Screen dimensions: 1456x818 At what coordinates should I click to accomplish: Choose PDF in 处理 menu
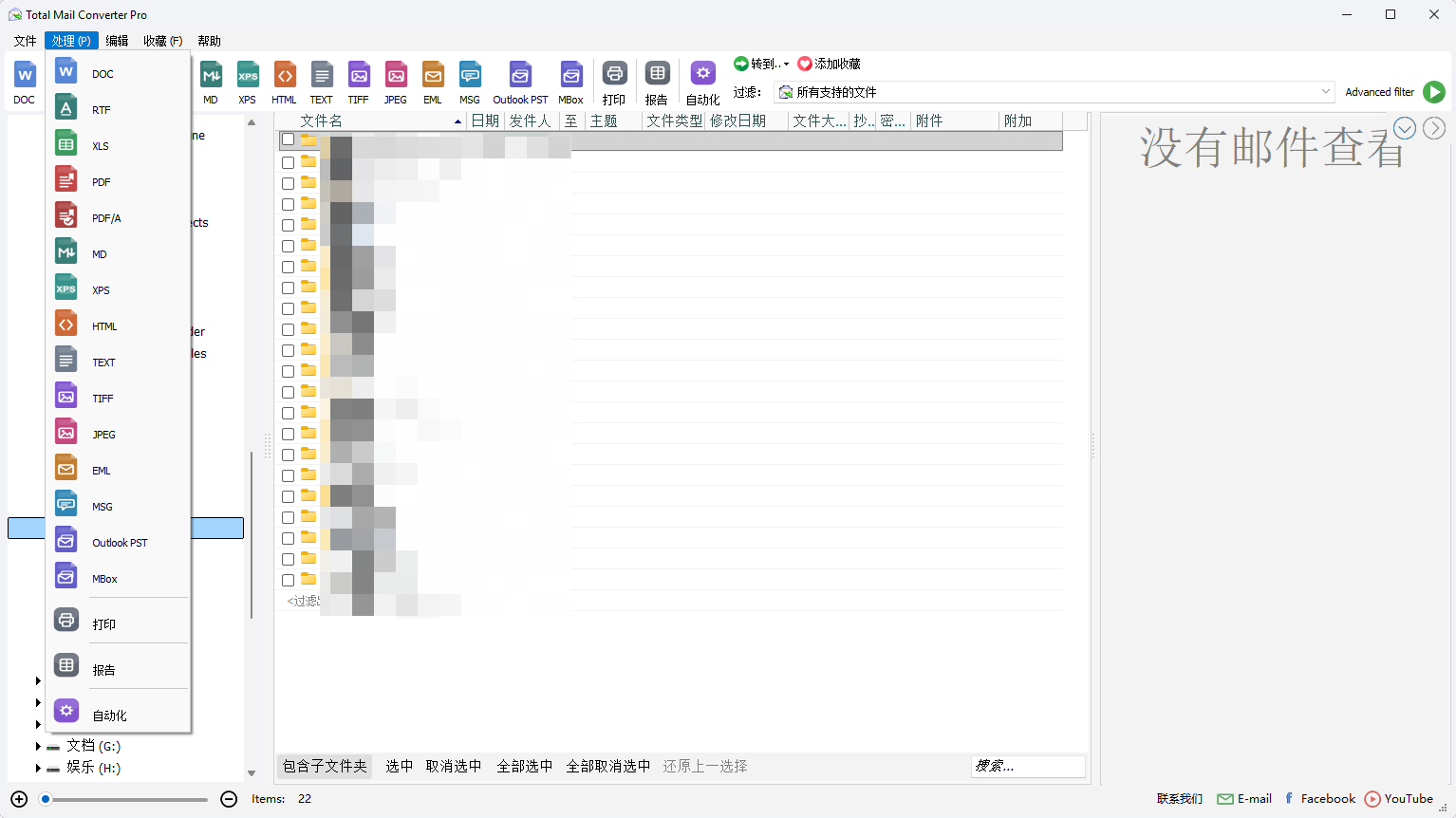(119, 181)
